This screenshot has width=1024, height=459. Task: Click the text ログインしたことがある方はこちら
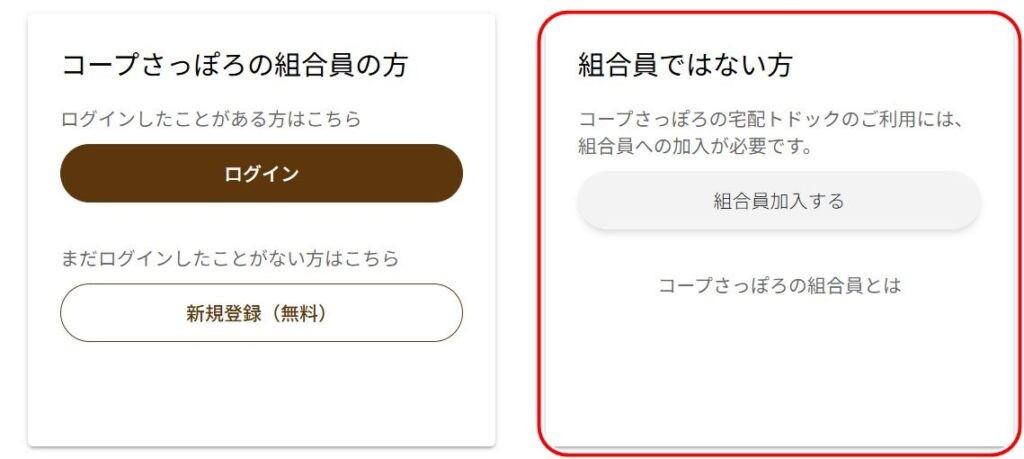(211, 119)
